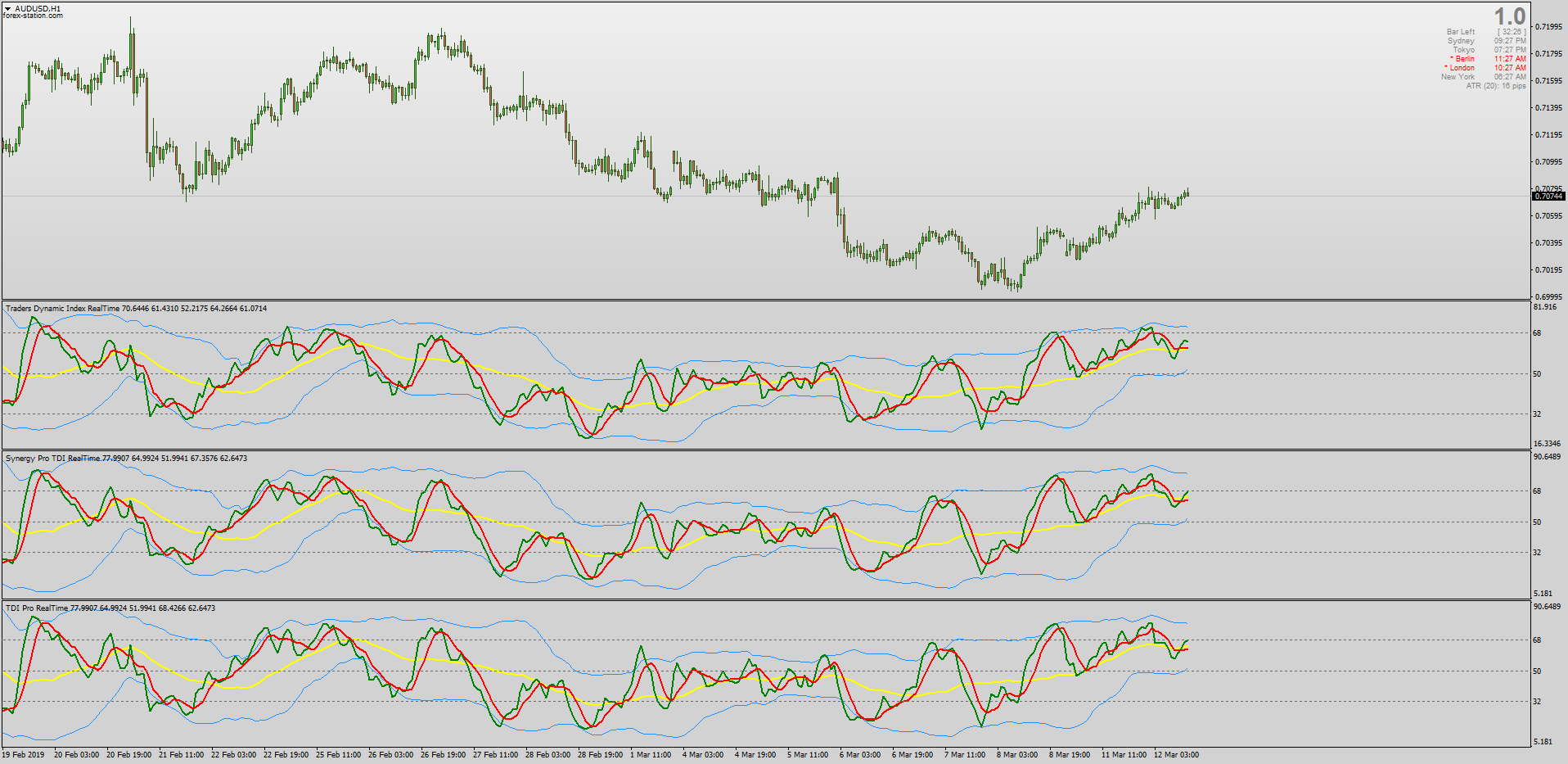Click the 8 Mar 19:00 time label
This screenshot has width=1568, height=764.
point(1070,755)
